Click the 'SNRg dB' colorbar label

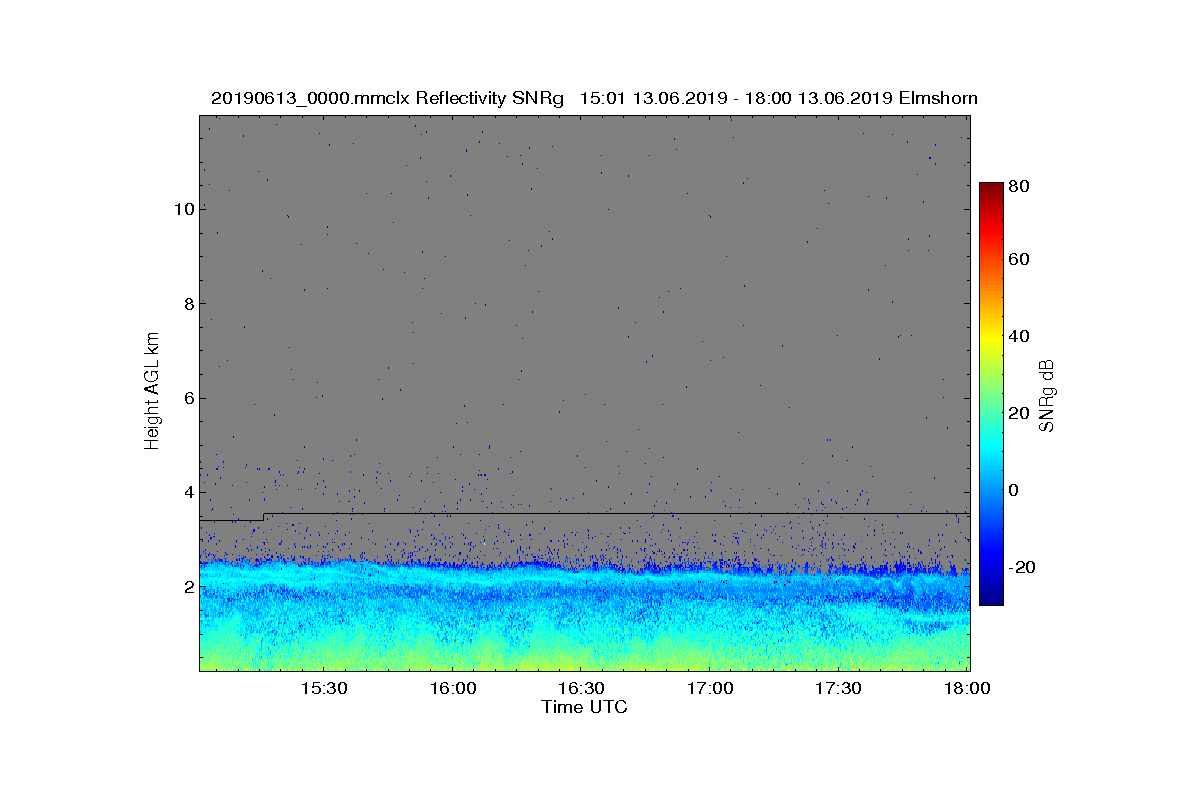click(x=1047, y=395)
